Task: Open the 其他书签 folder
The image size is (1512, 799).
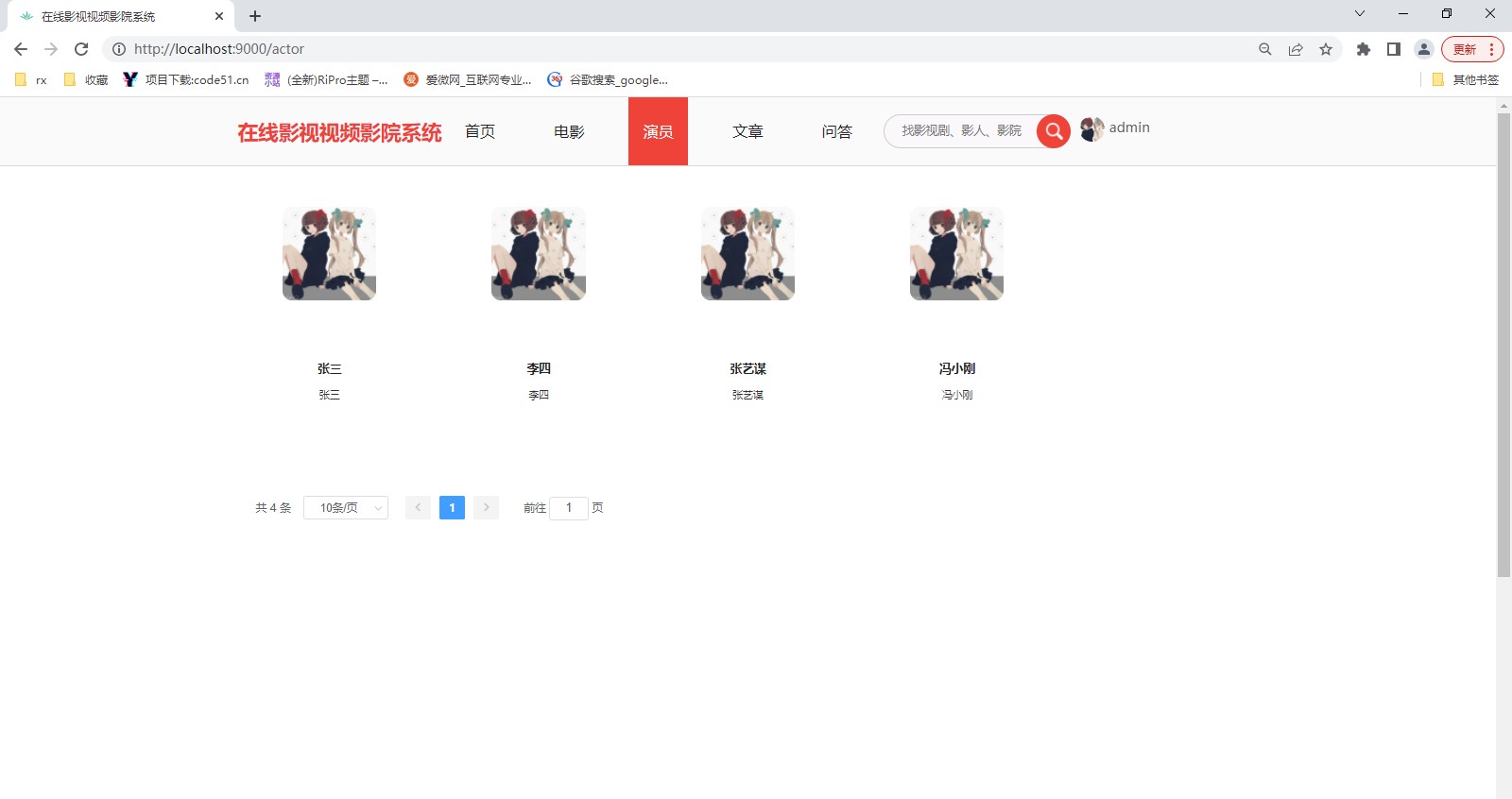Action: point(1466,80)
